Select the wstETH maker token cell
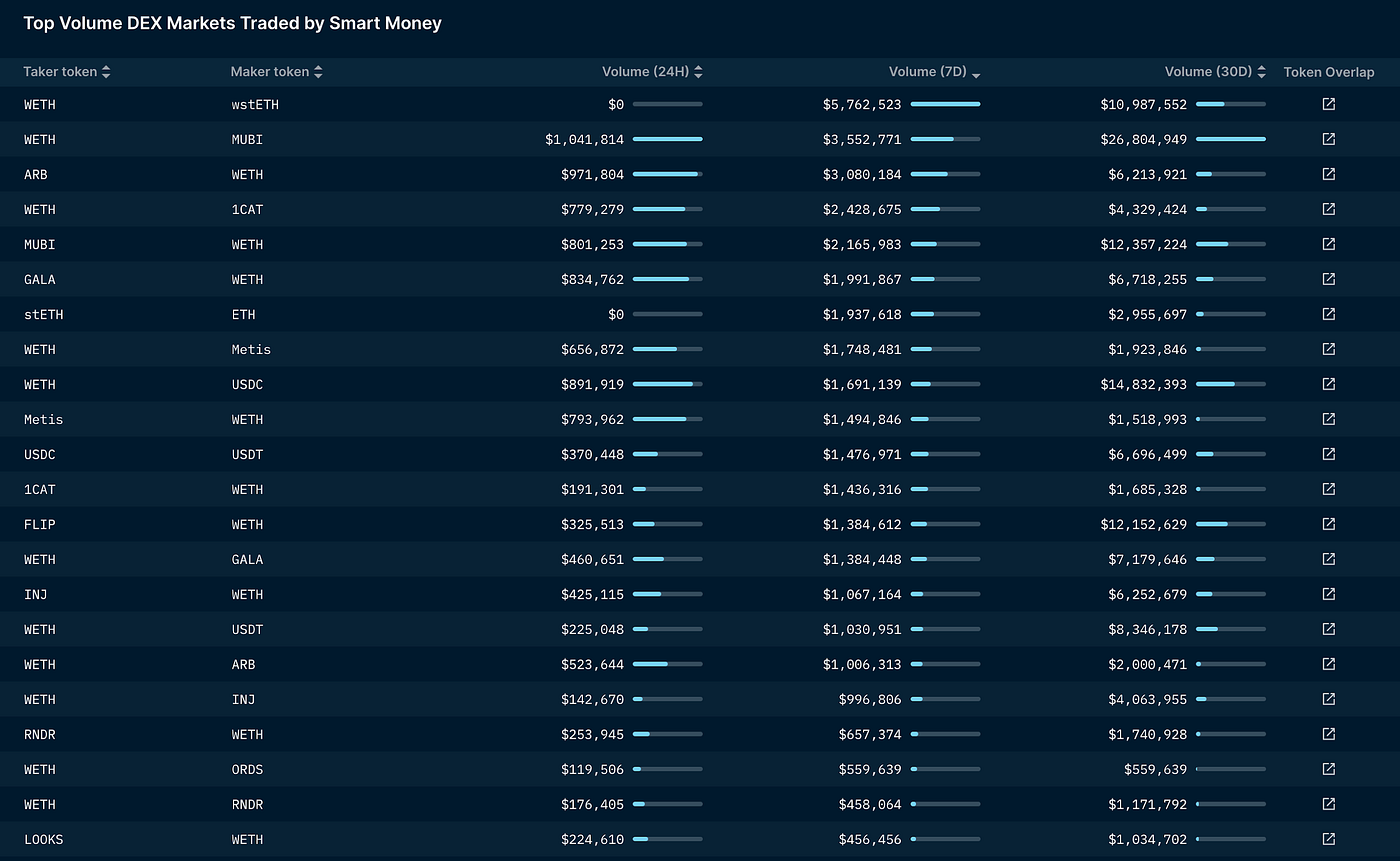The width and height of the screenshot is (1400, 861). (x=255, y=104)
